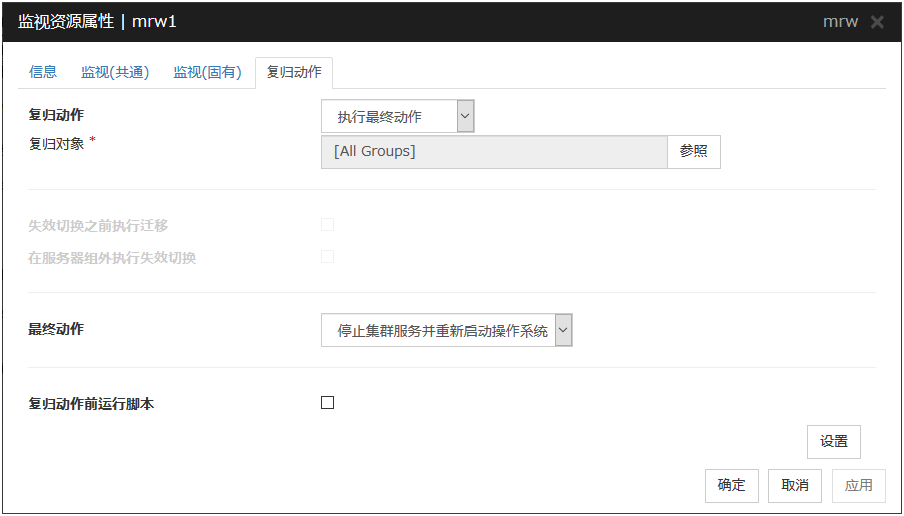This screenshot has height=516, width=904.
Task: Click the 设置 button
Action: [x=833, y=442]
